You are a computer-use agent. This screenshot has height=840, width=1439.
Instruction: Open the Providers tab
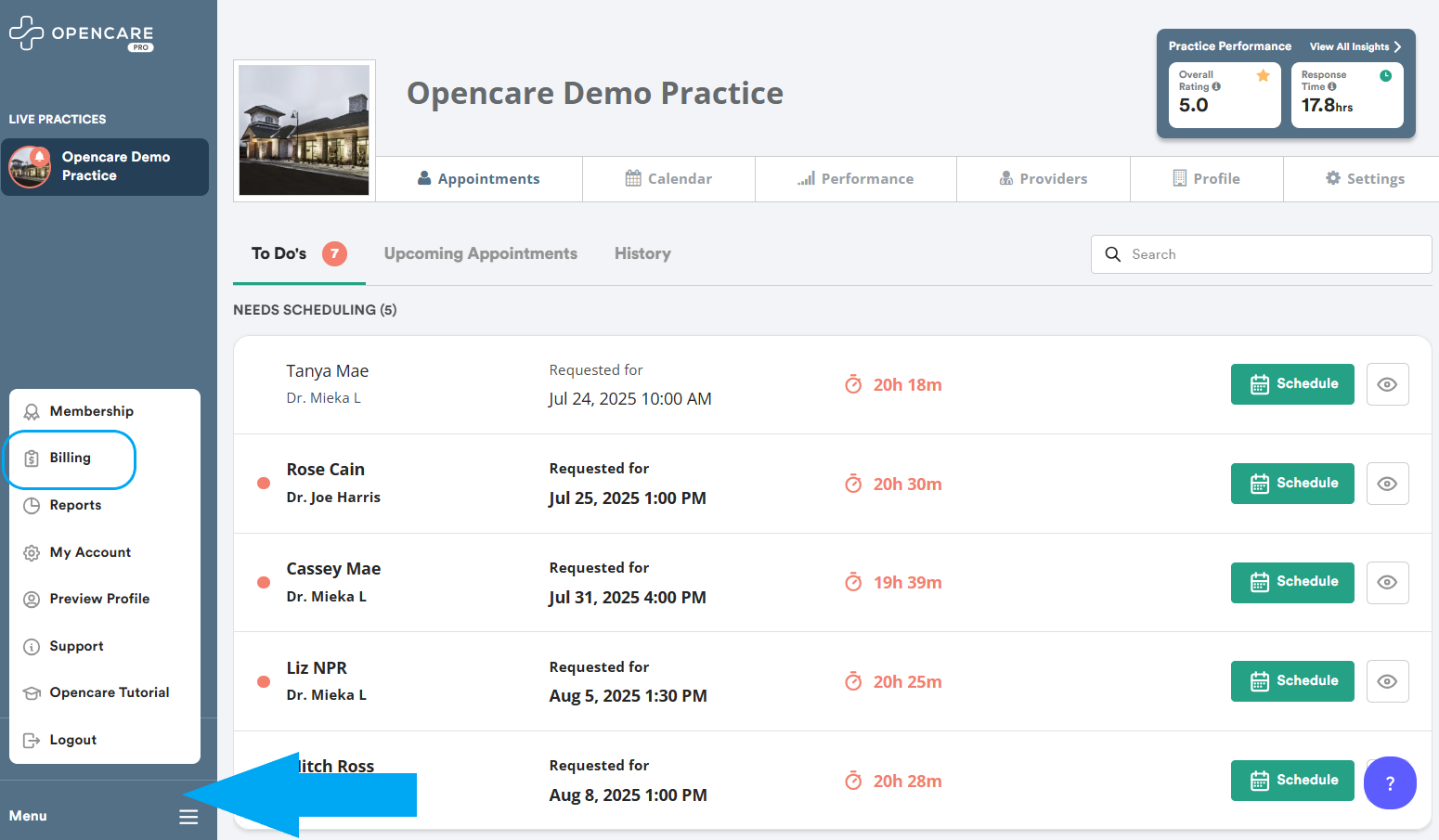(1044, 179)
